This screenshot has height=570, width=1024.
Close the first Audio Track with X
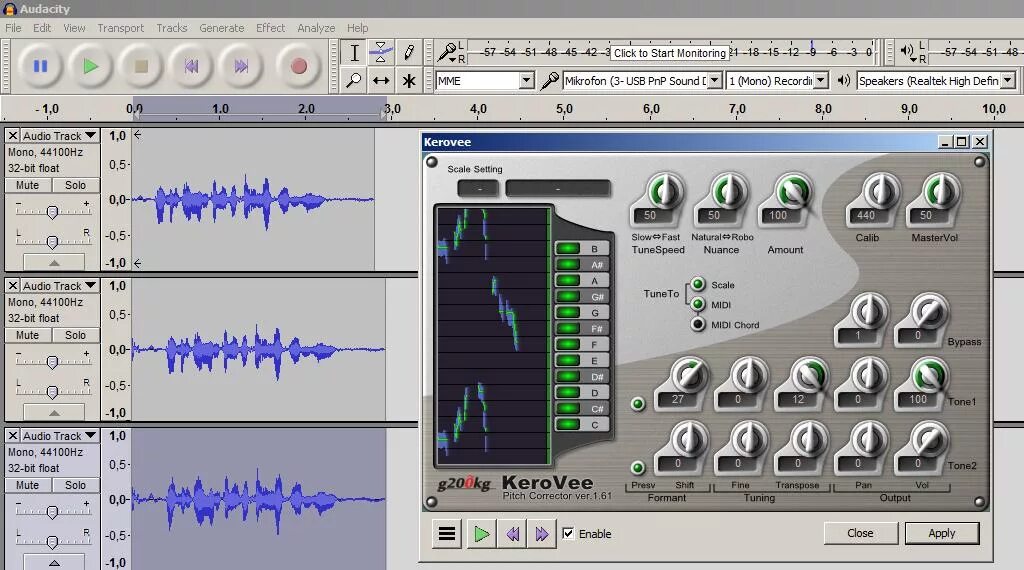pos(12,136)
